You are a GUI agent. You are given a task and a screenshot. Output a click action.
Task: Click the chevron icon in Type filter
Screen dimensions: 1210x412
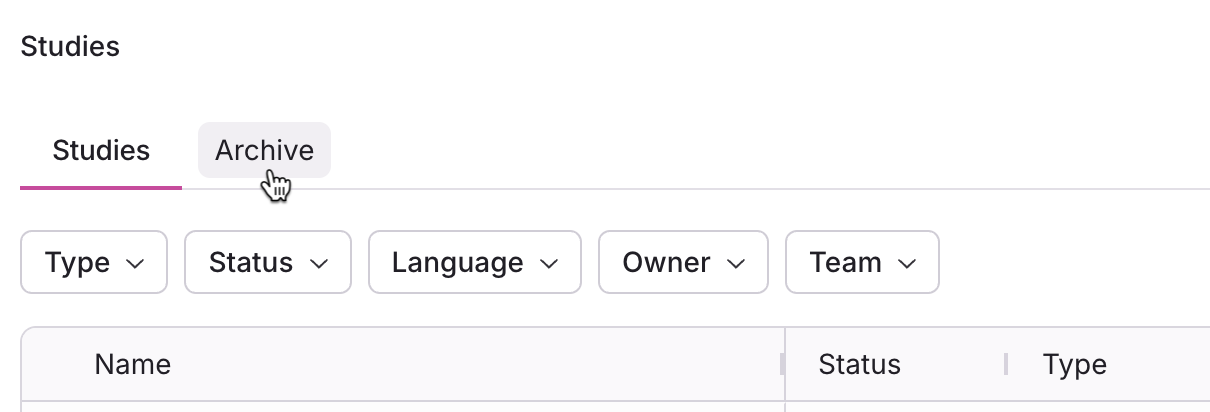[136, 263]
